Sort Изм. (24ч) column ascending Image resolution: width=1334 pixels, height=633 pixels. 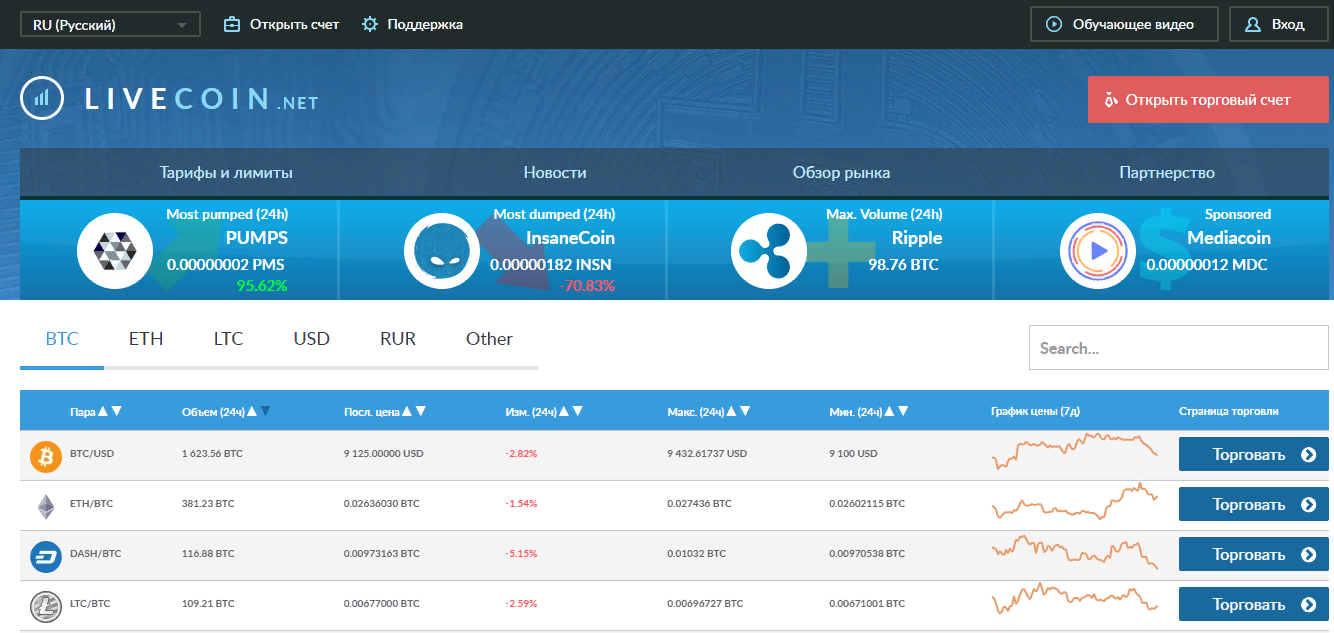point(564,411)
